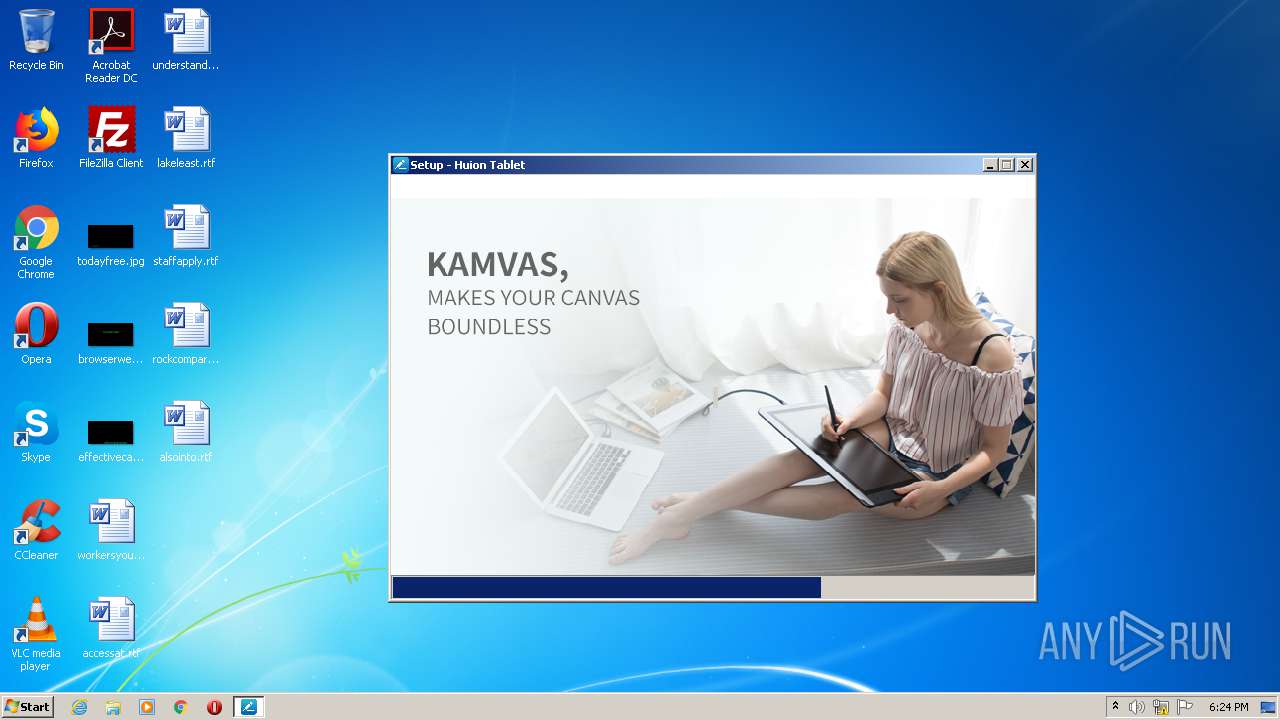Launch CCleaner desktop shortcut
Image resolution: width=1280 pixels, height=720 pixels.
[36, 530]
